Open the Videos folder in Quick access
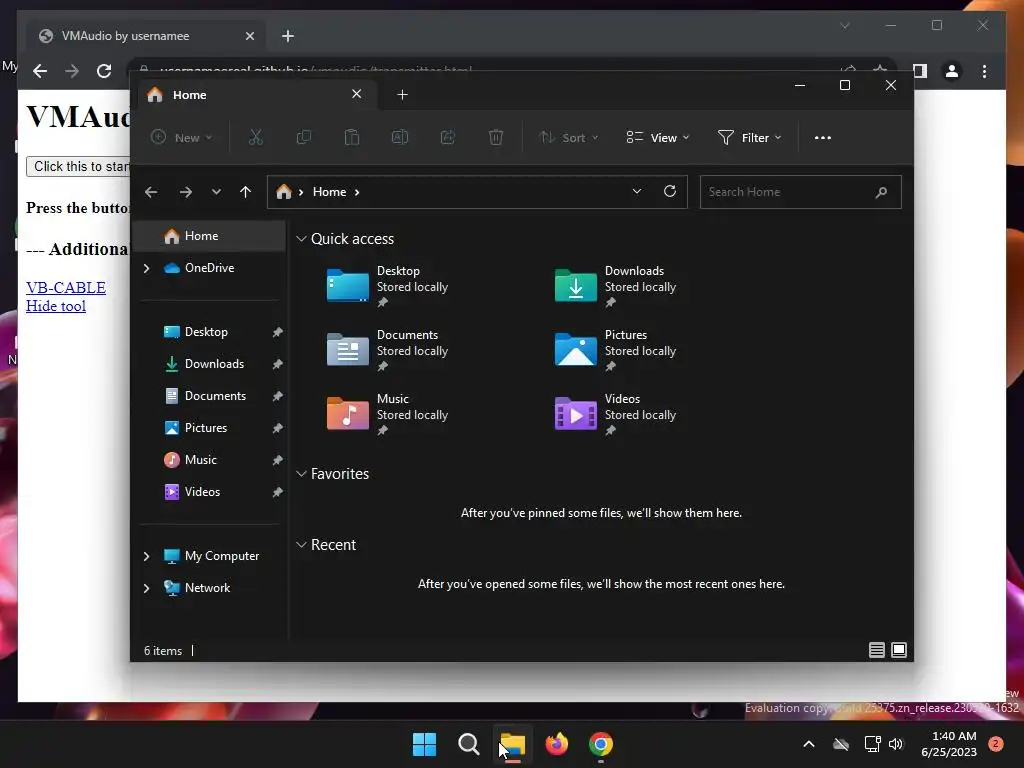The height and width of the screenshot is (768, 1024). click(615, 414)
